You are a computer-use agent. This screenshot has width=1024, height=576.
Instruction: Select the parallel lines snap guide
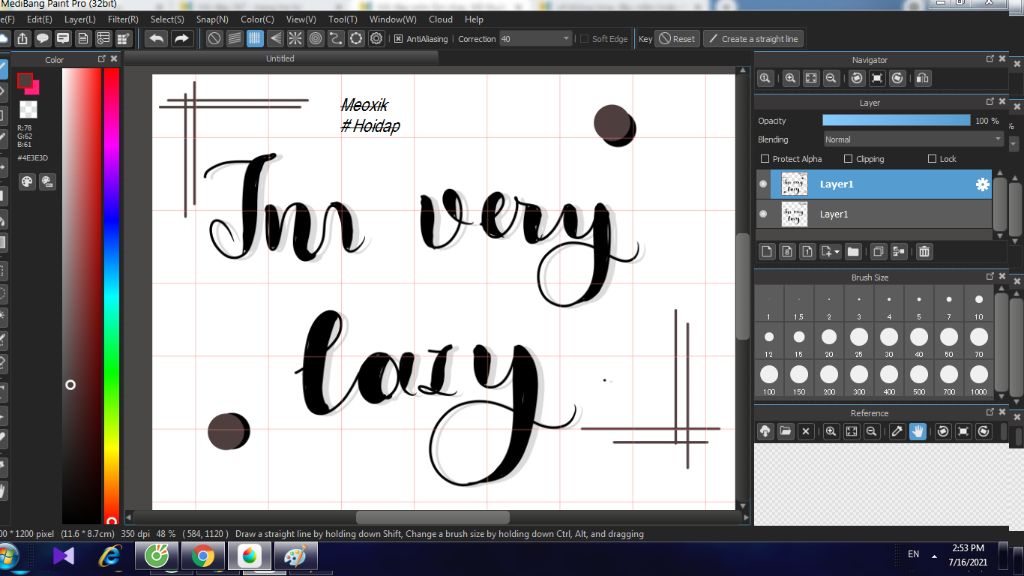pos(234,39)
